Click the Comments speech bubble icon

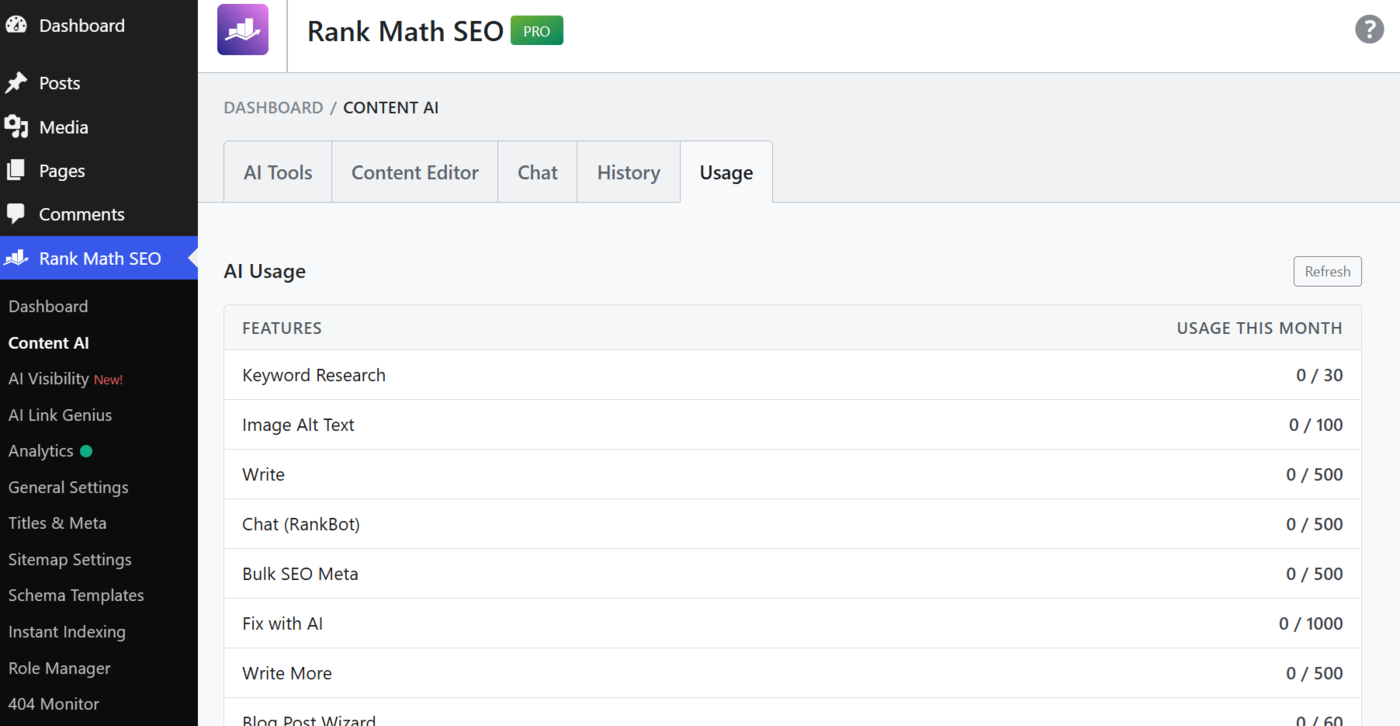[16, 214]
